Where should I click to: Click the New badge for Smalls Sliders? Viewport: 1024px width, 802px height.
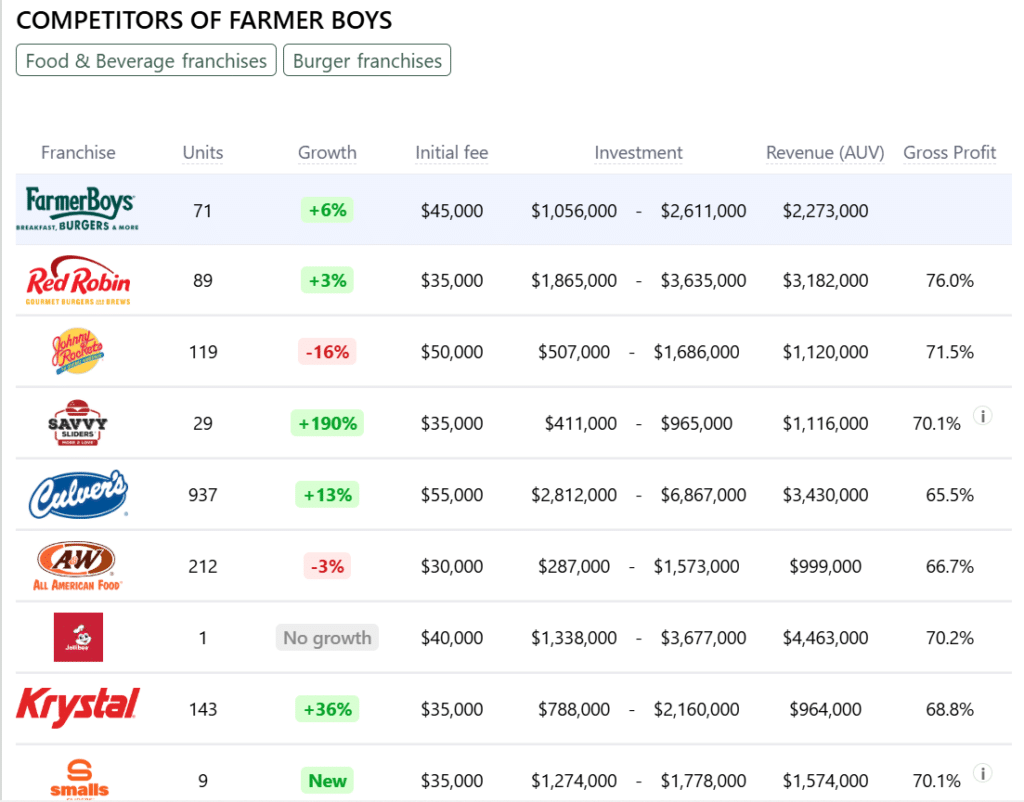tap(327, 780)
